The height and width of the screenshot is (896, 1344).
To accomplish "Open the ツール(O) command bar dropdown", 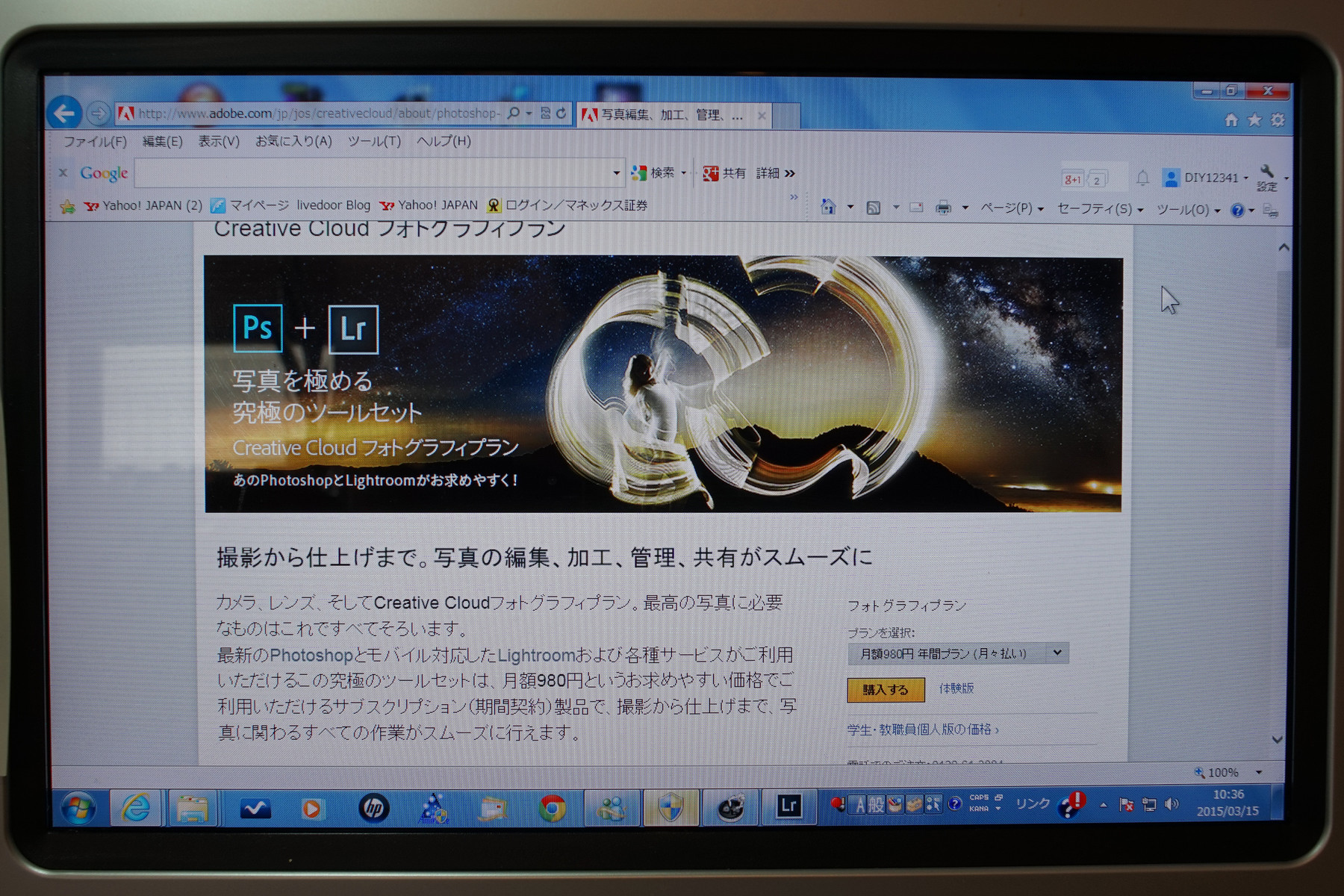I will coord(1188,211).
